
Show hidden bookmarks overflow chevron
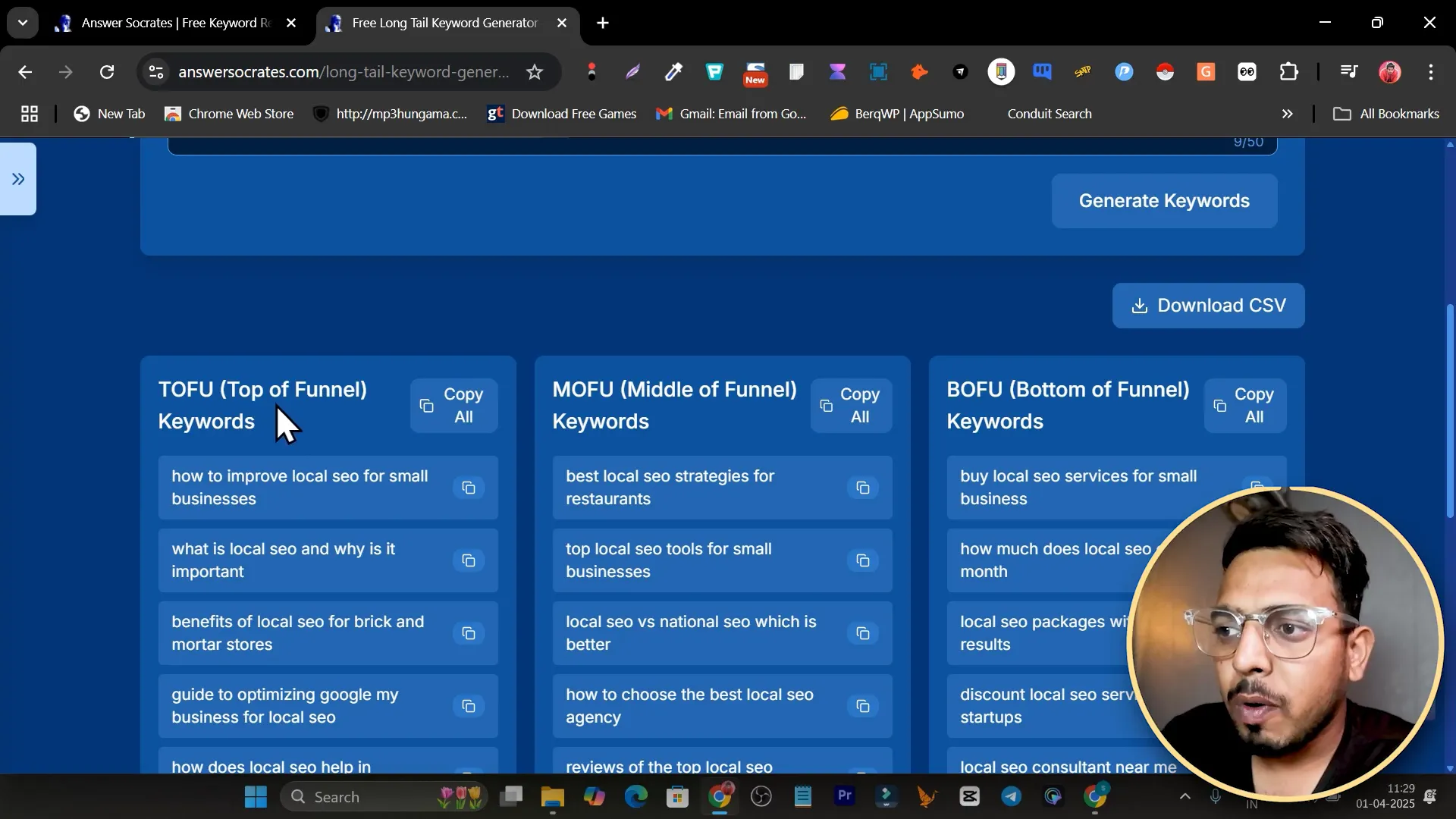click(x=1287, y=114)
